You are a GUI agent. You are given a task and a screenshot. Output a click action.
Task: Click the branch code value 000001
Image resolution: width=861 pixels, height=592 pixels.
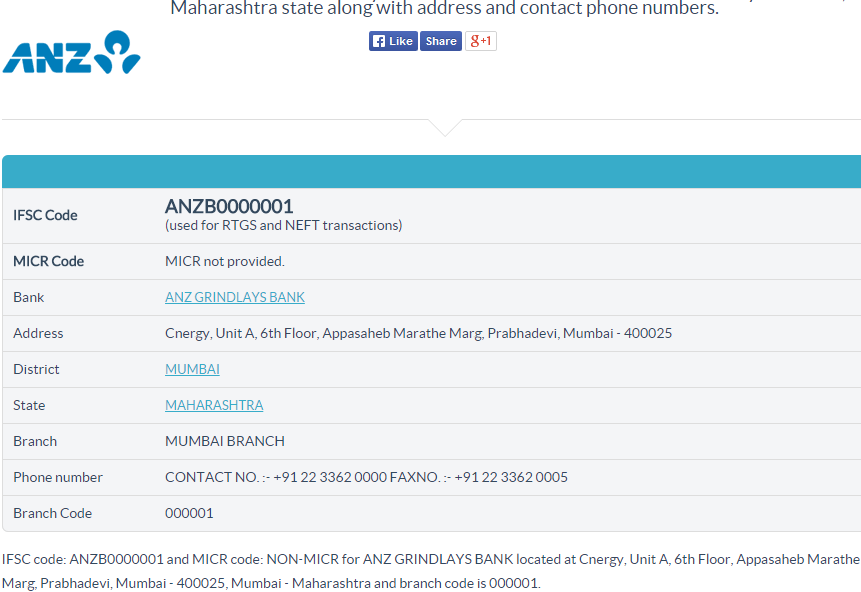[x=189, y=513]
